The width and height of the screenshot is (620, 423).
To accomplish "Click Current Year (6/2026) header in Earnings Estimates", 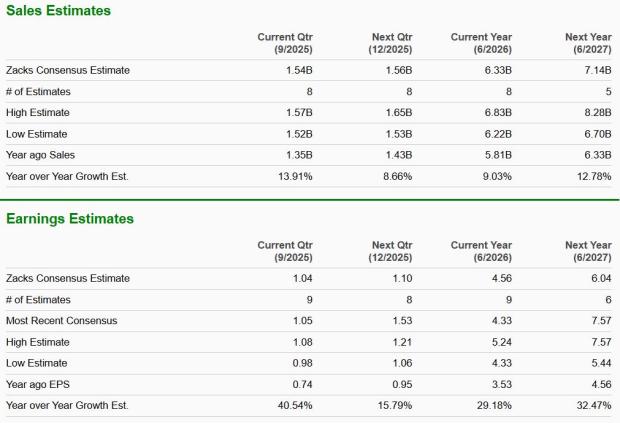I will (x=482, y=250).
